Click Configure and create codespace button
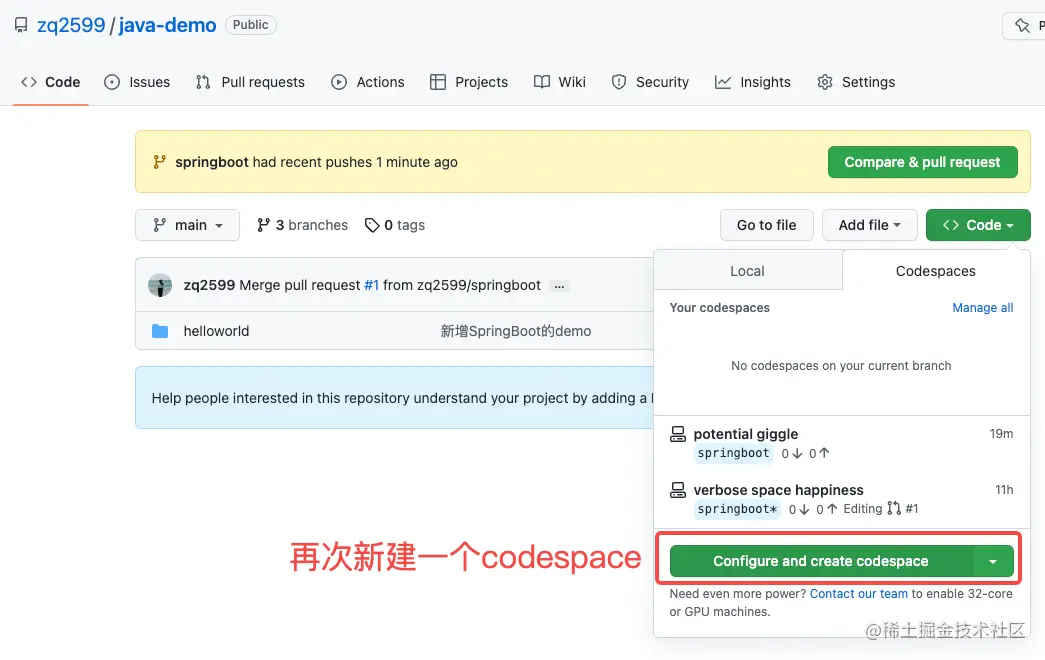The width and height of the screenshot is (1045, 660). tap(821, 561)
